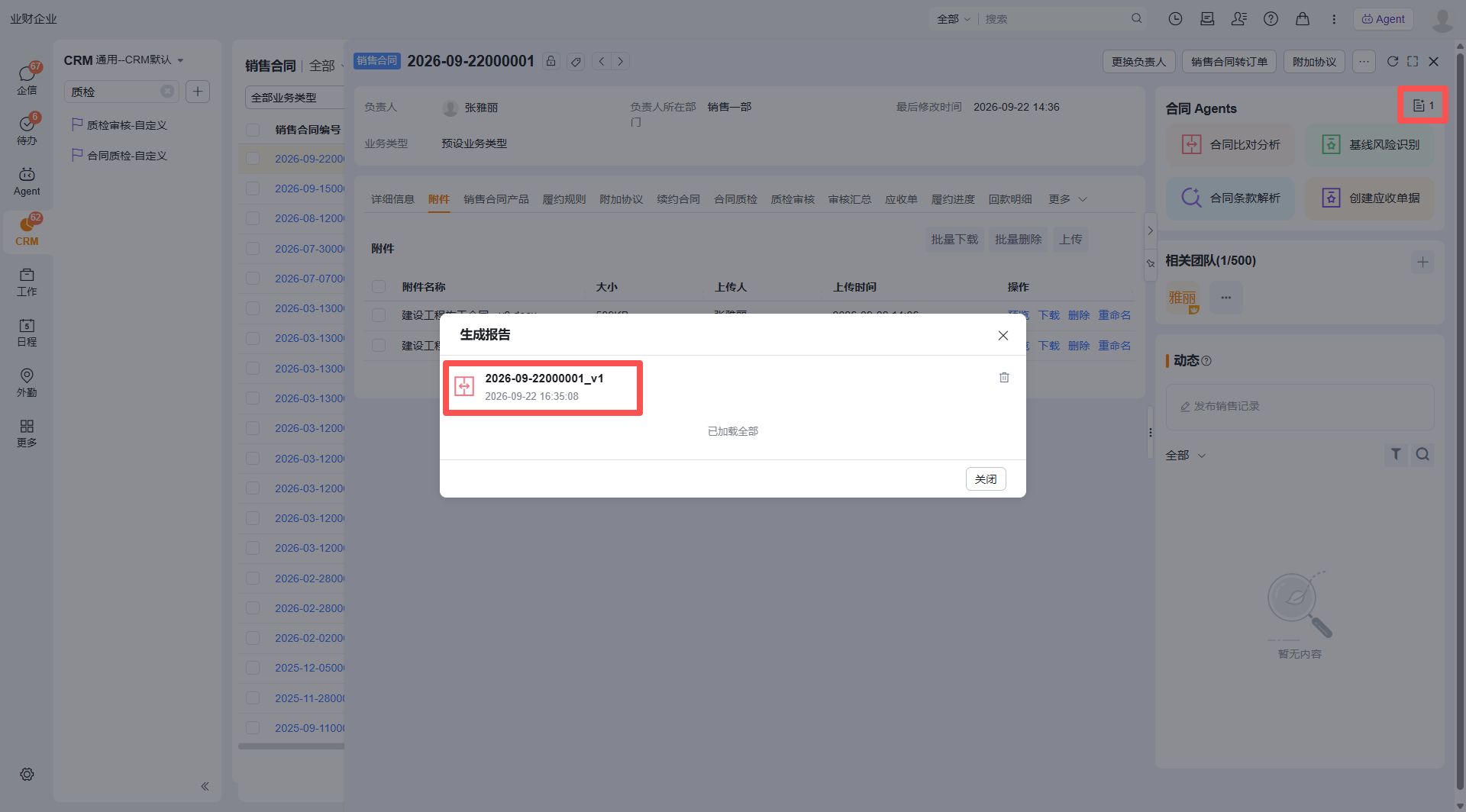Switch to the 合同质检 tab
The image size is (1466, 812).
(735, 199)
